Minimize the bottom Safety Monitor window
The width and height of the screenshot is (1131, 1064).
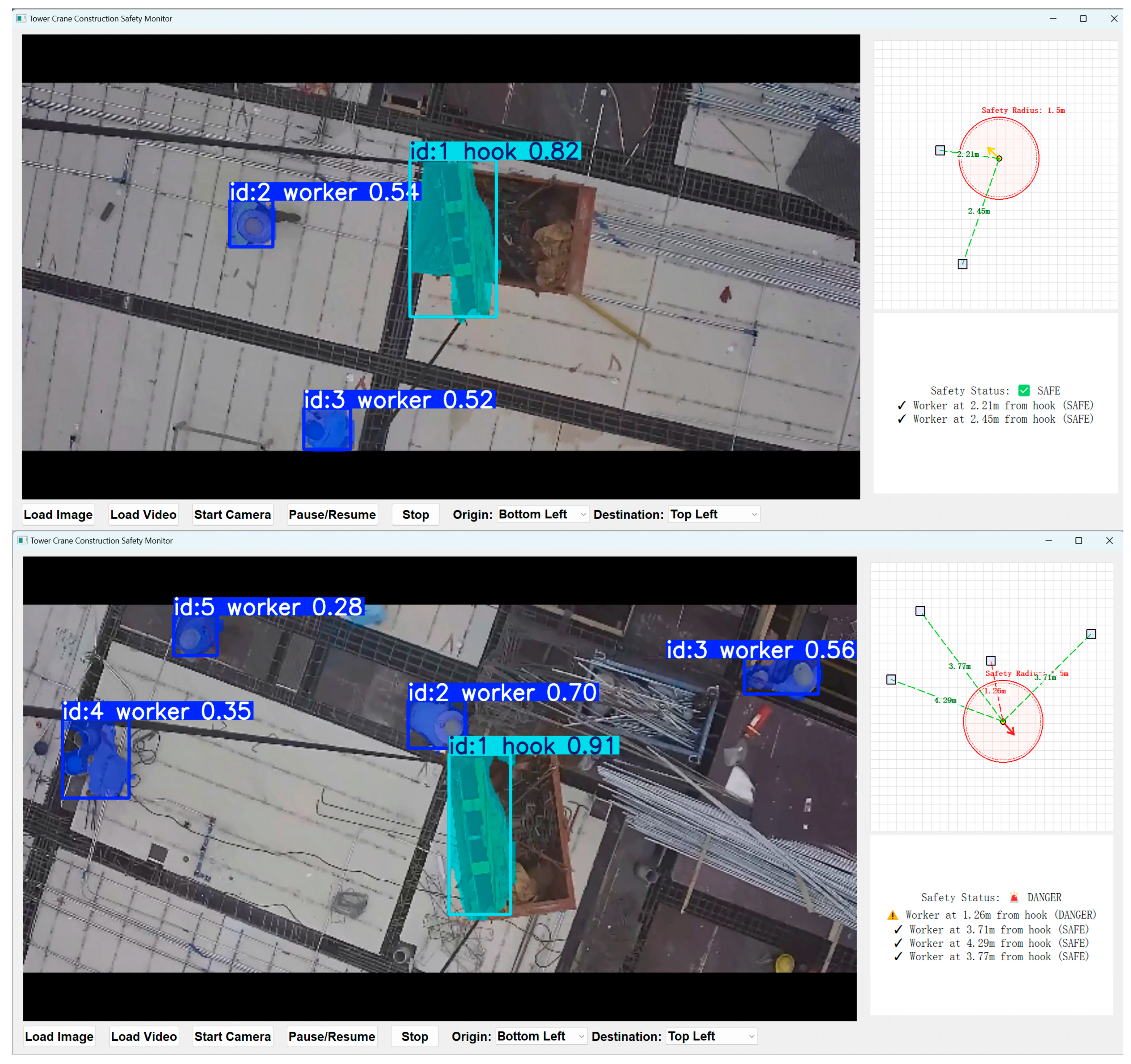click(1049, 540)
